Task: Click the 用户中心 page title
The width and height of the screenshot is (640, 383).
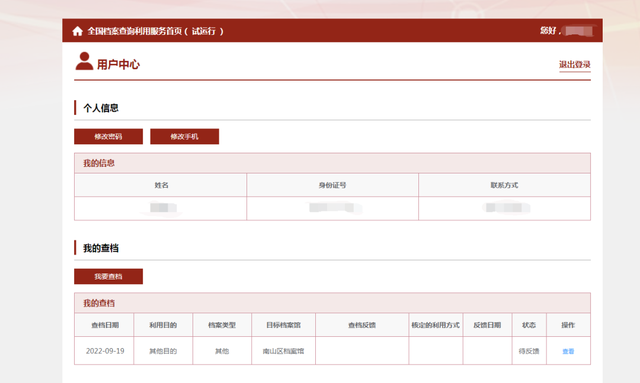Action: [x=118, y=65]
